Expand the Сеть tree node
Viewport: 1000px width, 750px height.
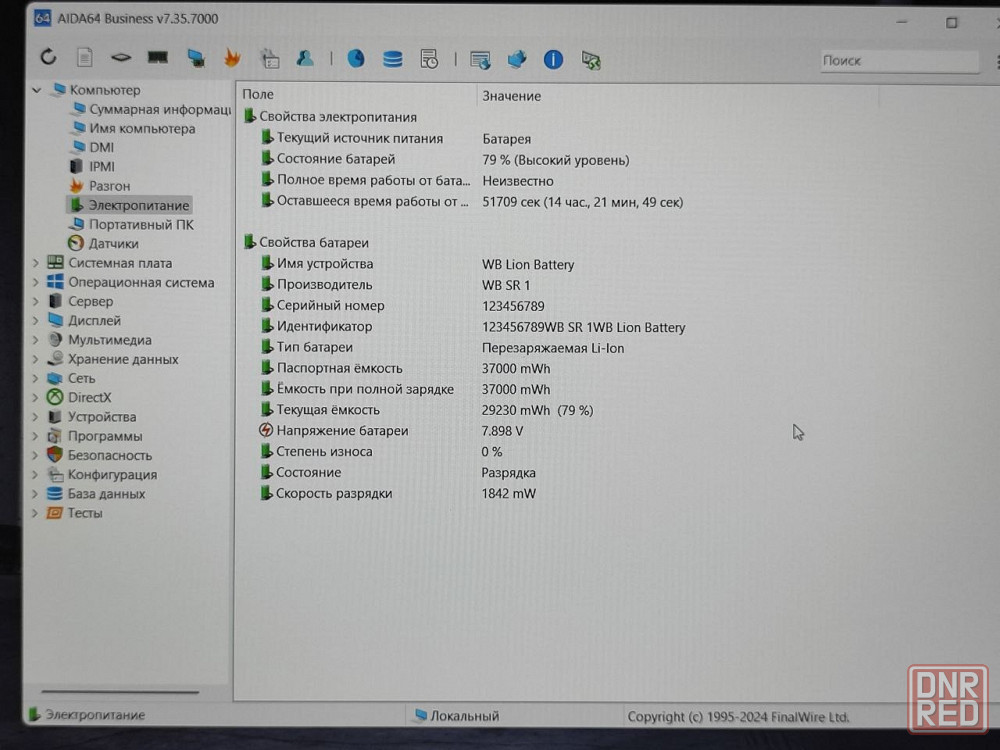36,378
